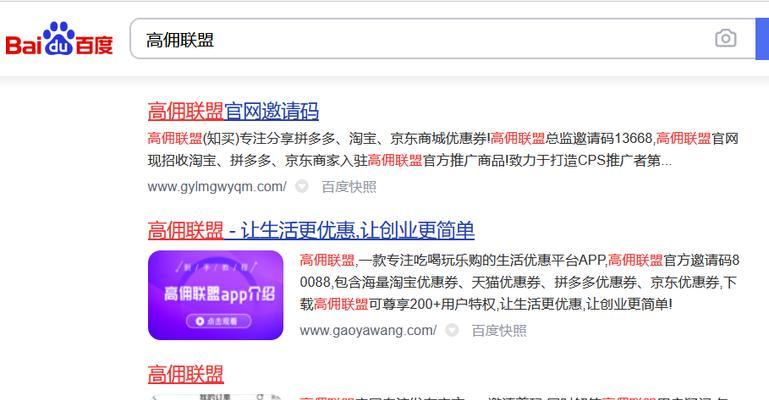The width and height of the screenshot is (769, 400).
Task: Open camera image search in search box
Action: (725, 38)
